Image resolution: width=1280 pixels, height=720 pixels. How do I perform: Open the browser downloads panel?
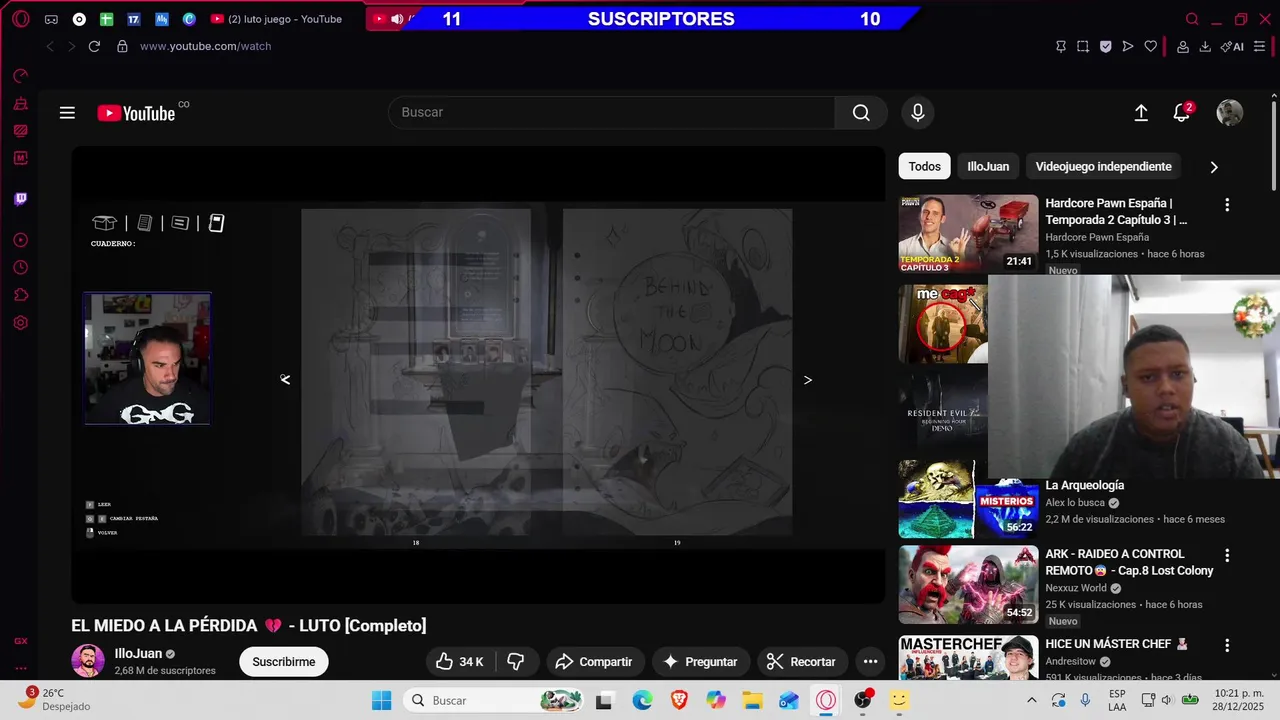click(x=1205, y=46)
